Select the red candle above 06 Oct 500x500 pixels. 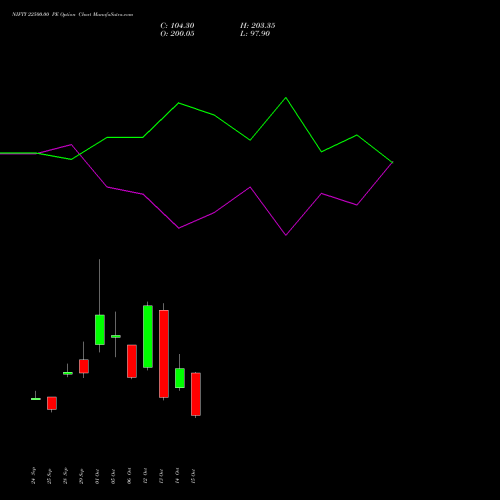(132, 361)
